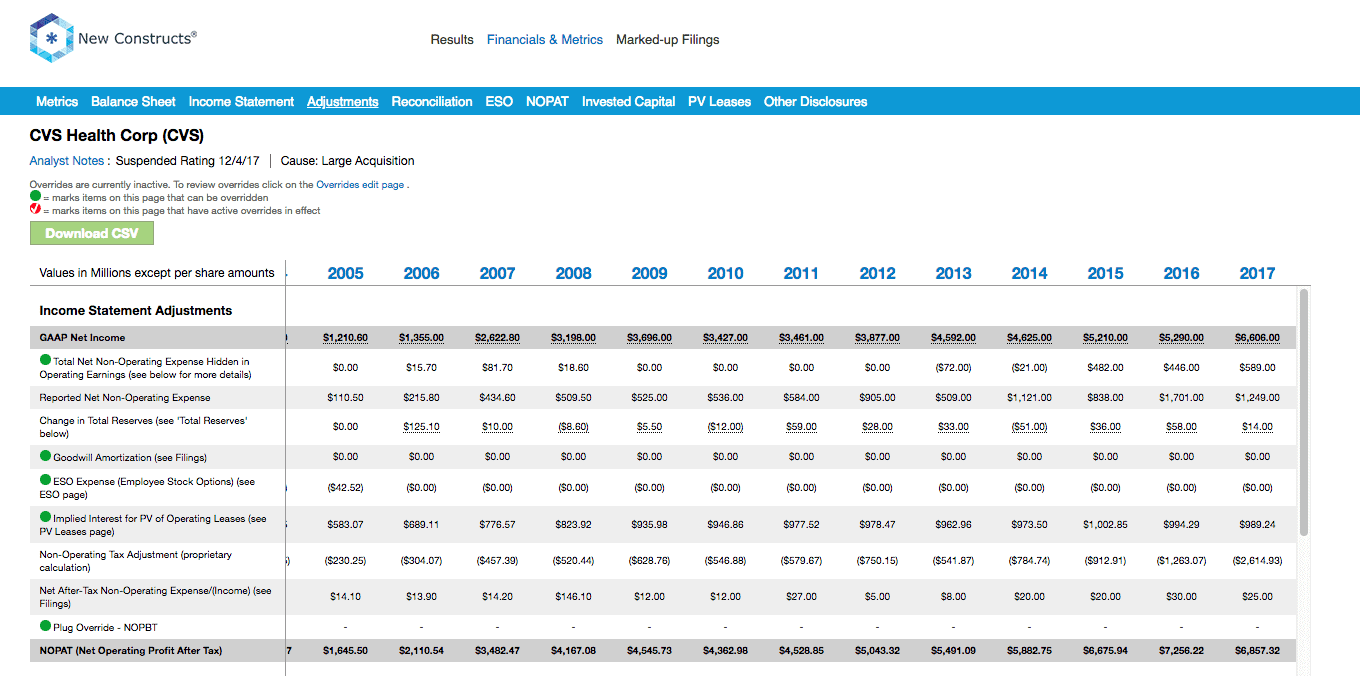Select the 2015 column header
Viewport: 1360px width, 676px height.
click(1106, 273)
